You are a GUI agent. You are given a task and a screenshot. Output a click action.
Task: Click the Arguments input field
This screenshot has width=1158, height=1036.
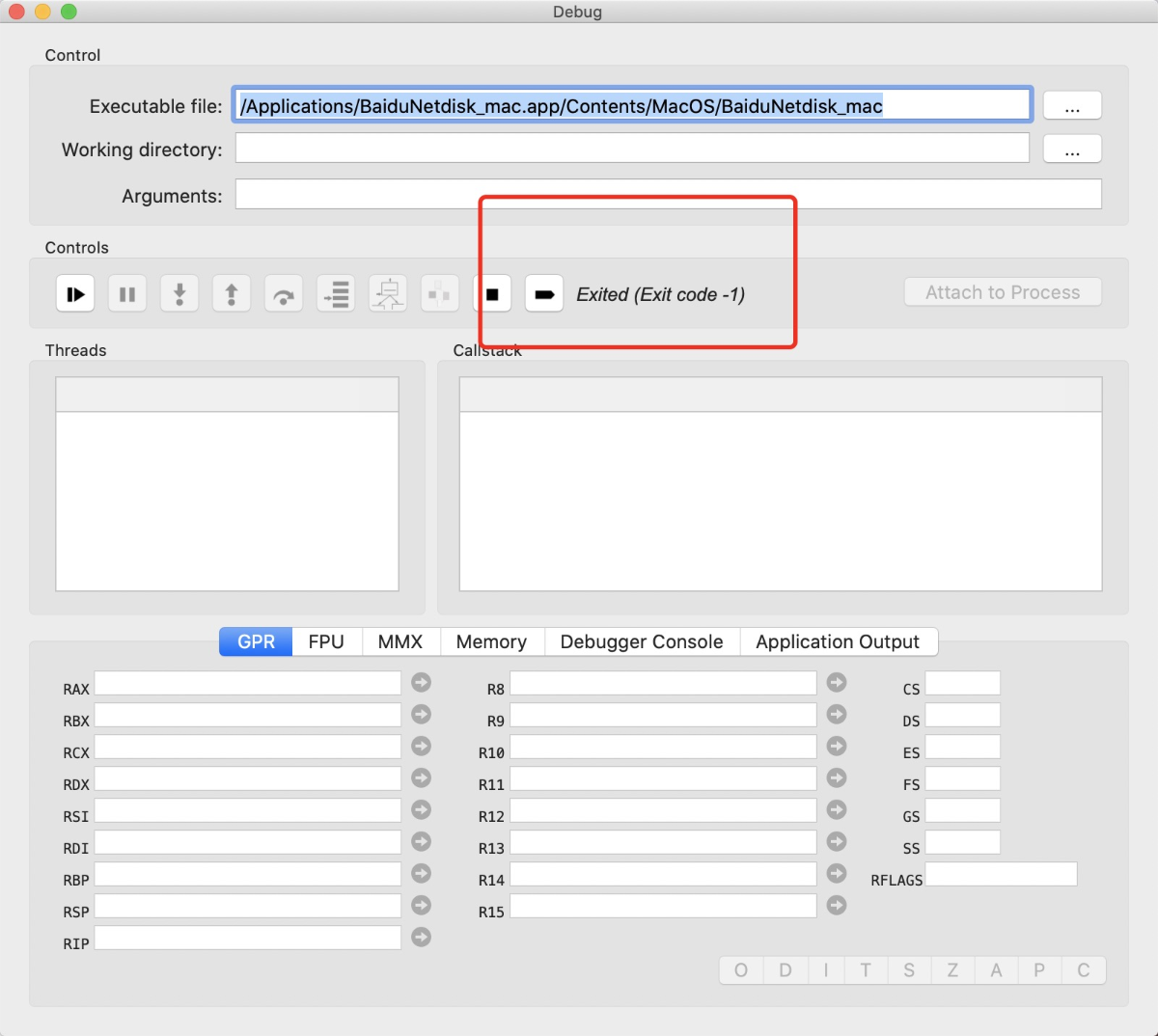(x=669, y=194)
